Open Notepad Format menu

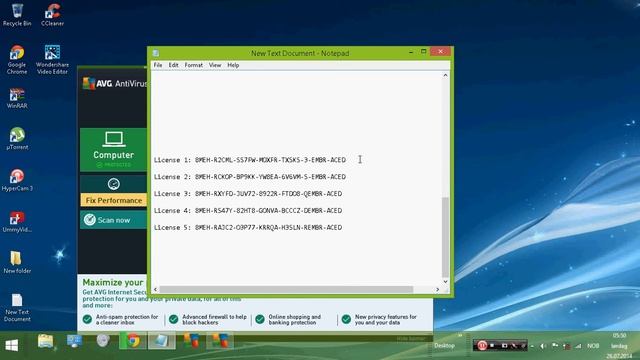point(193,65)
